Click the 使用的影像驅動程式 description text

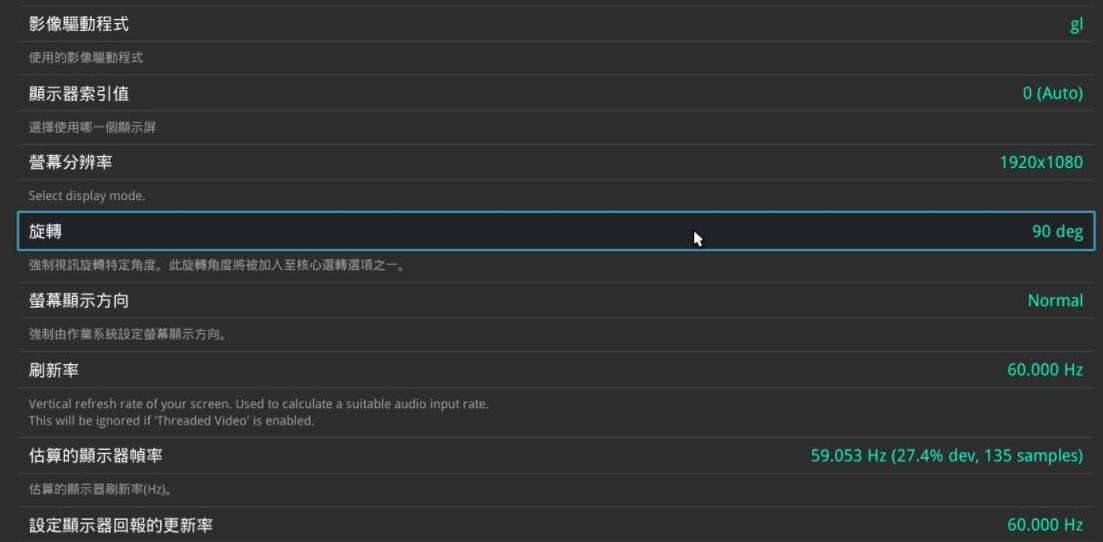[86, 58]
